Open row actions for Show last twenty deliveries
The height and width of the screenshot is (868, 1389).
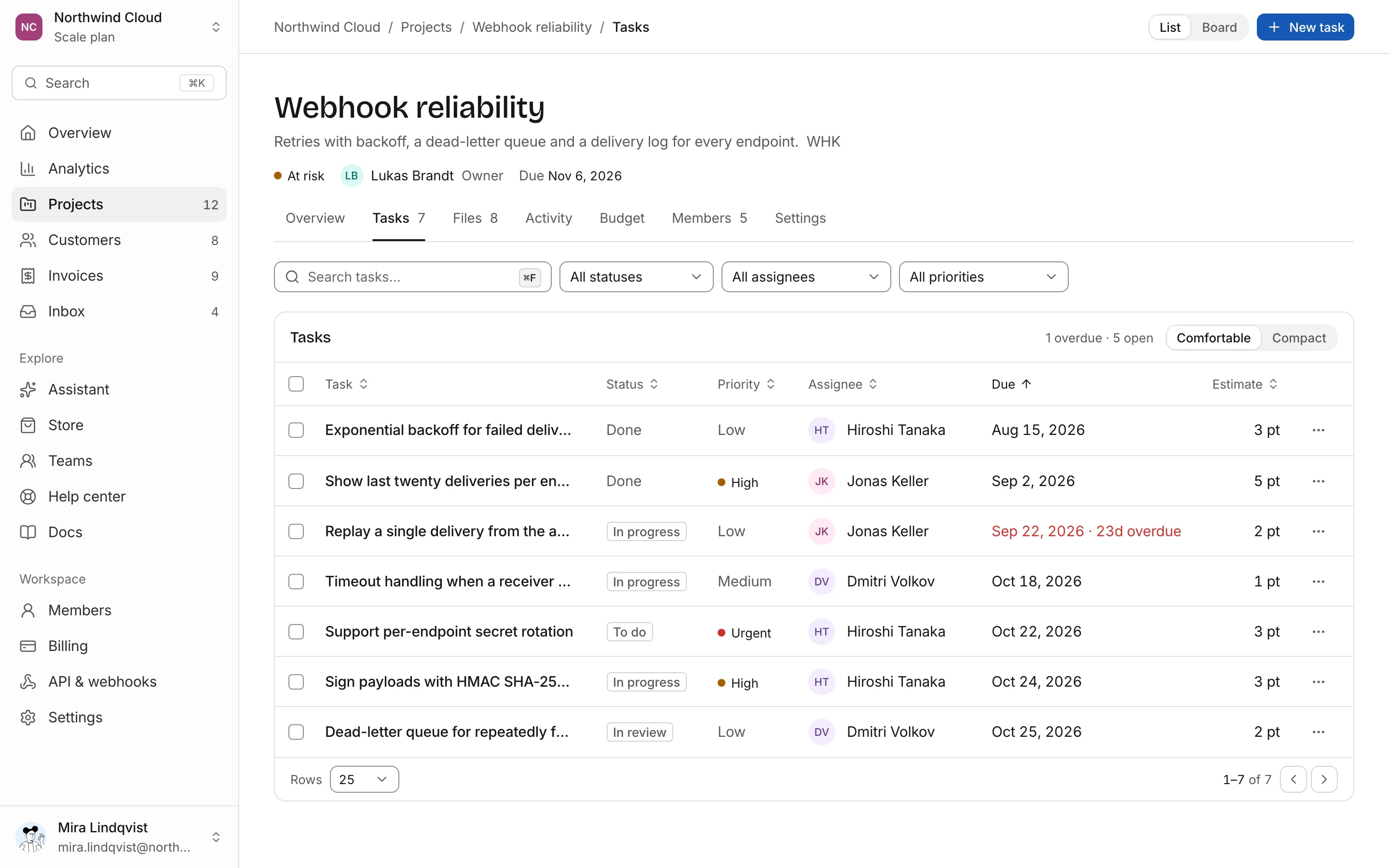(1319, 481)
